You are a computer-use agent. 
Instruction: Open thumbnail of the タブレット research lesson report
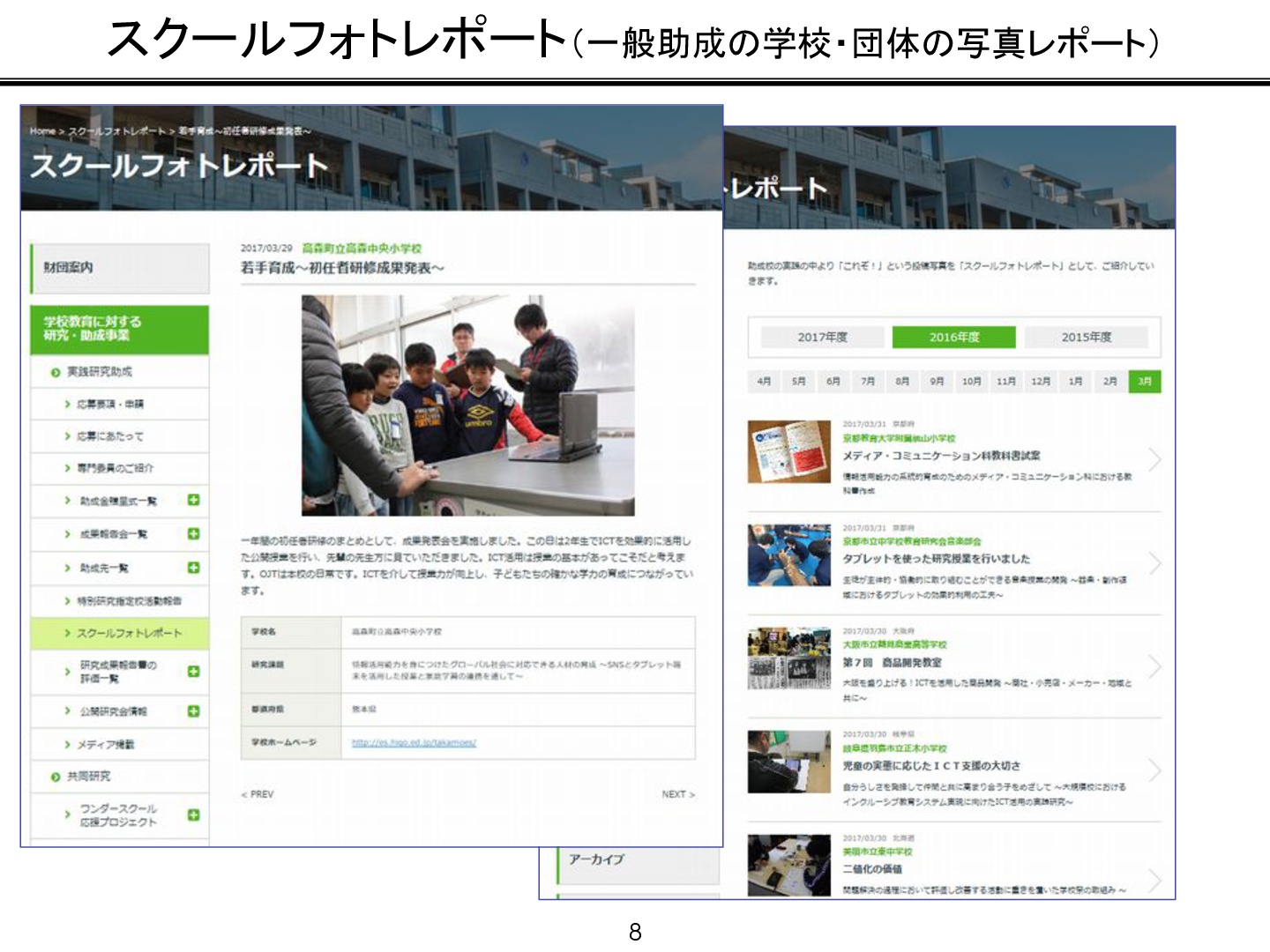coord(789,555)
